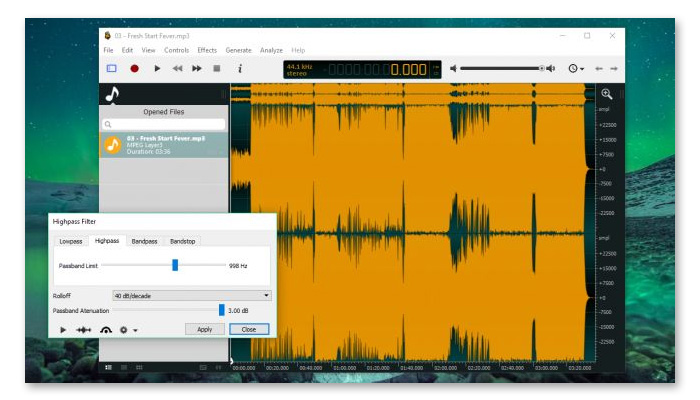Preview the filter with the dialog play icon
This screenshot has width=700, height=400.
click(x=62, y=329)
